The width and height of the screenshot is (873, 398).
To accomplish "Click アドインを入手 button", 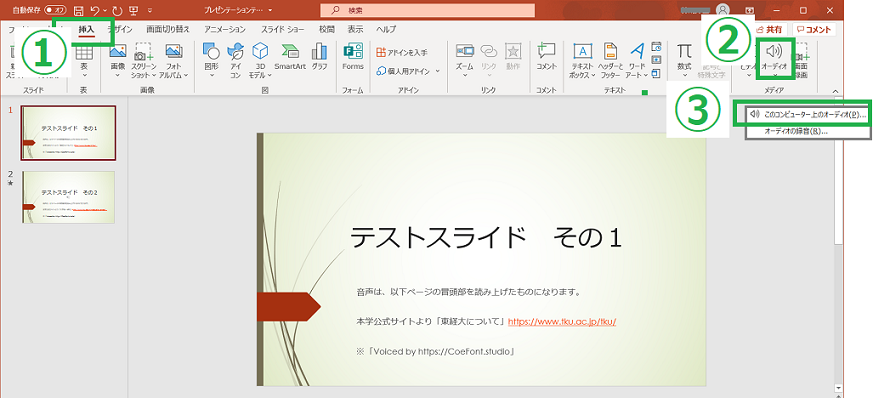I will pos(402,52).
